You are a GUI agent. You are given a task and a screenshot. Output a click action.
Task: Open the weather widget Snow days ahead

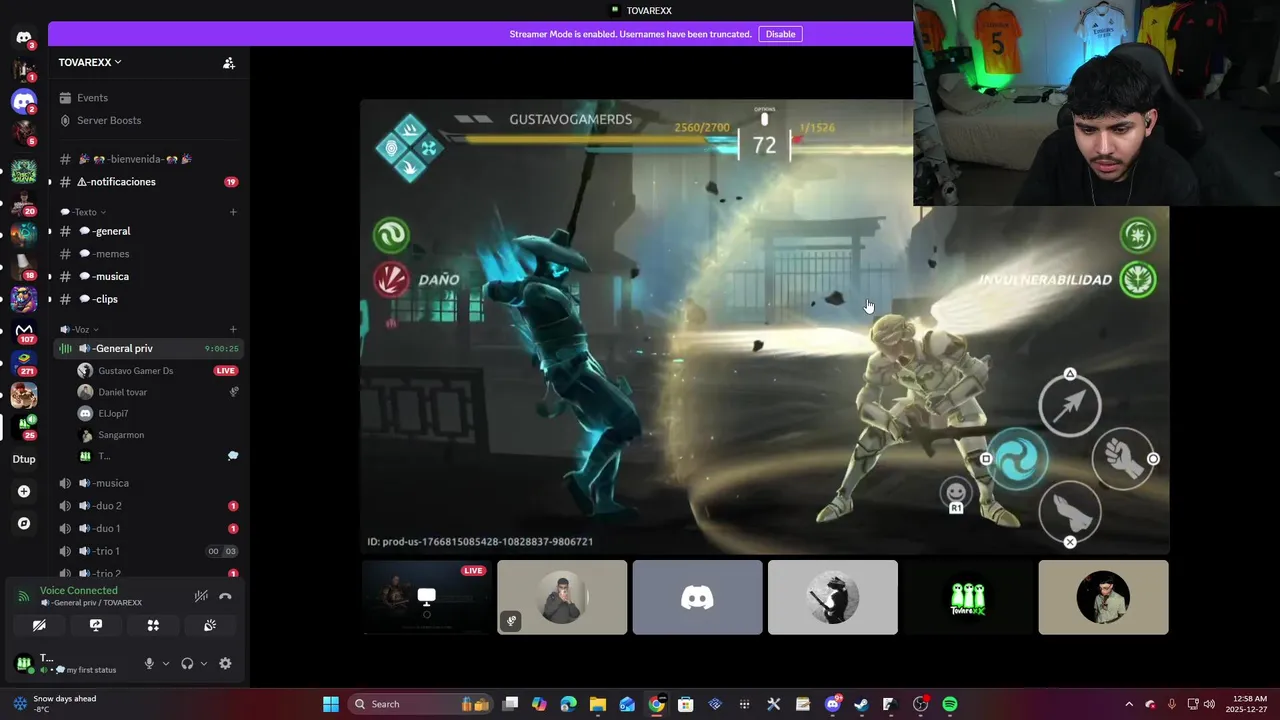tap(56, 704)
